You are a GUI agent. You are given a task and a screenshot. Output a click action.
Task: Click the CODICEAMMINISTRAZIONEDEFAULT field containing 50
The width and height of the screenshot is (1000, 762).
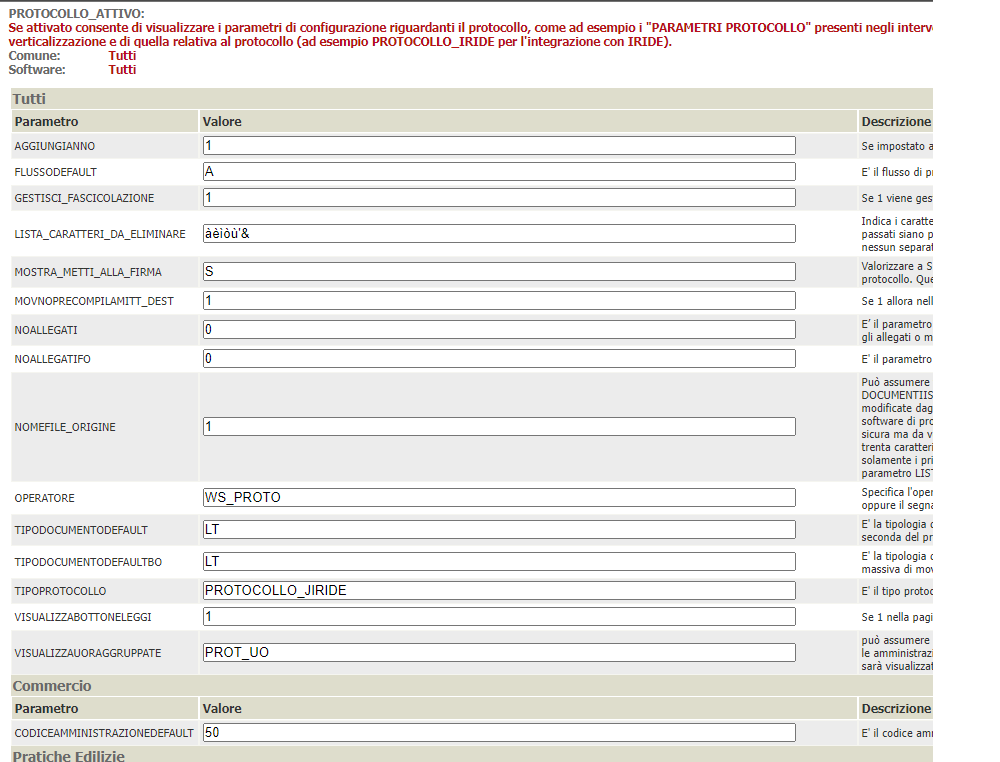tap(498, 733)
